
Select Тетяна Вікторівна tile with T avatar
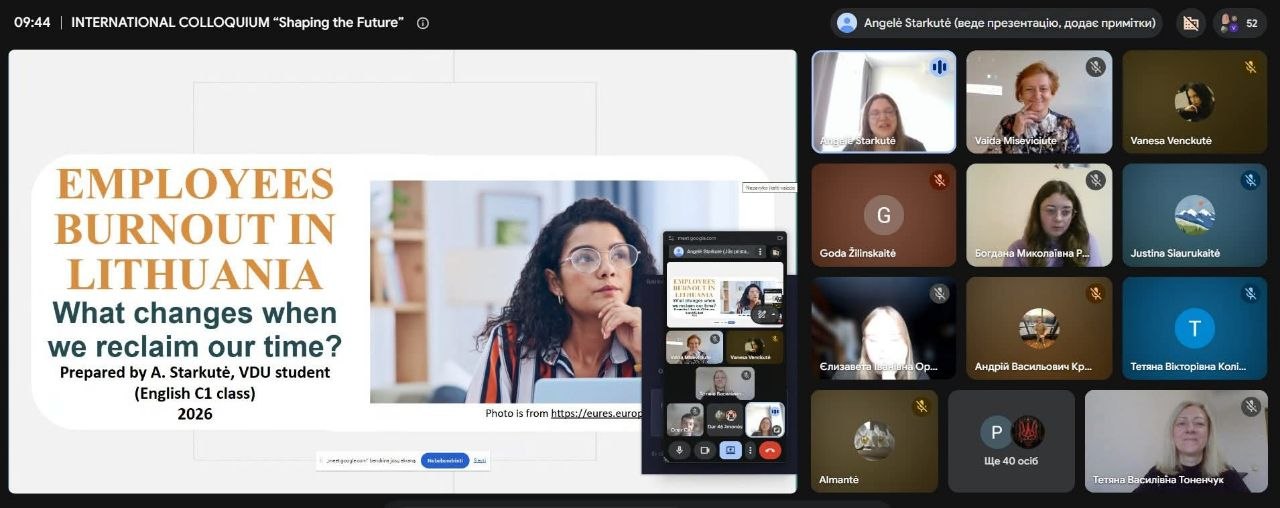[1194, 328]
